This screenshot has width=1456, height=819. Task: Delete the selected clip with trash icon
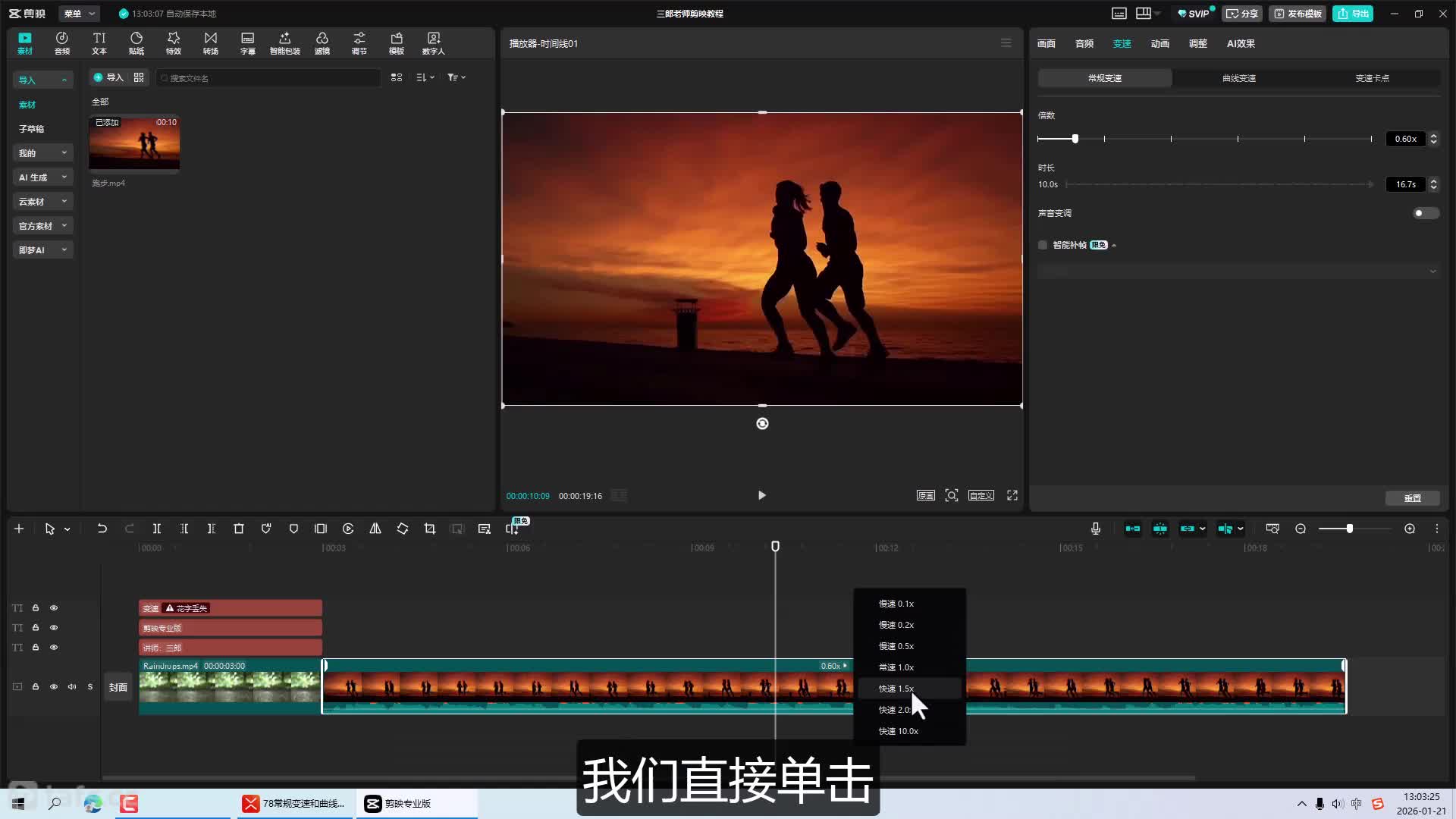(239, 529)
